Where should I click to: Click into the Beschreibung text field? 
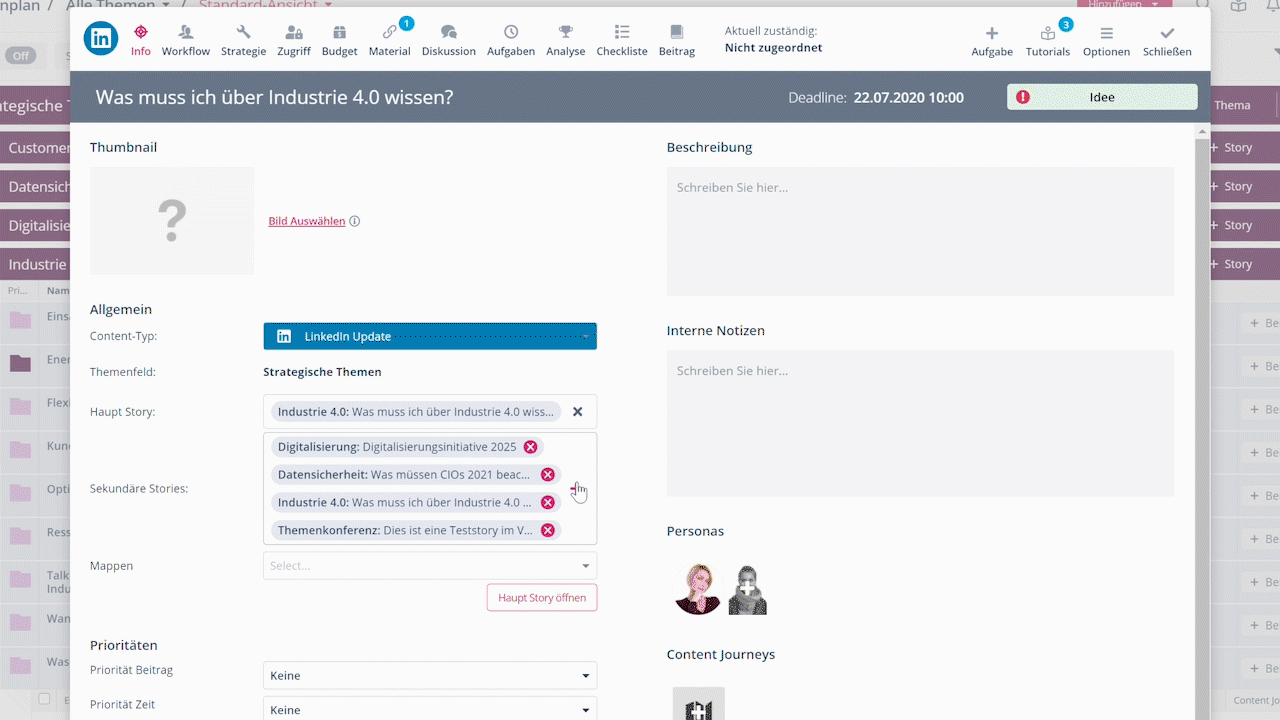click(x=920, y=231)
